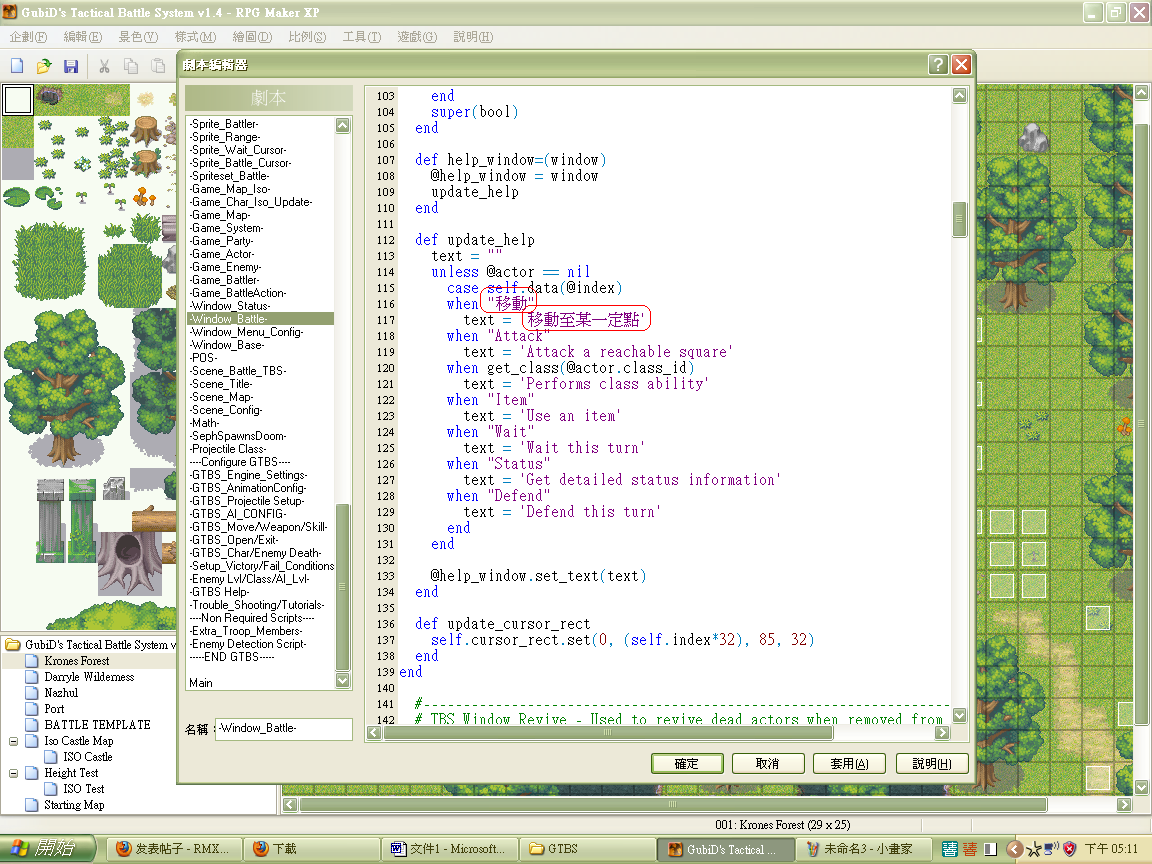Select the Game_BattleAction script entry
Screen dimensions: 1152x864
pyautogui.click(x=260, y=293)
